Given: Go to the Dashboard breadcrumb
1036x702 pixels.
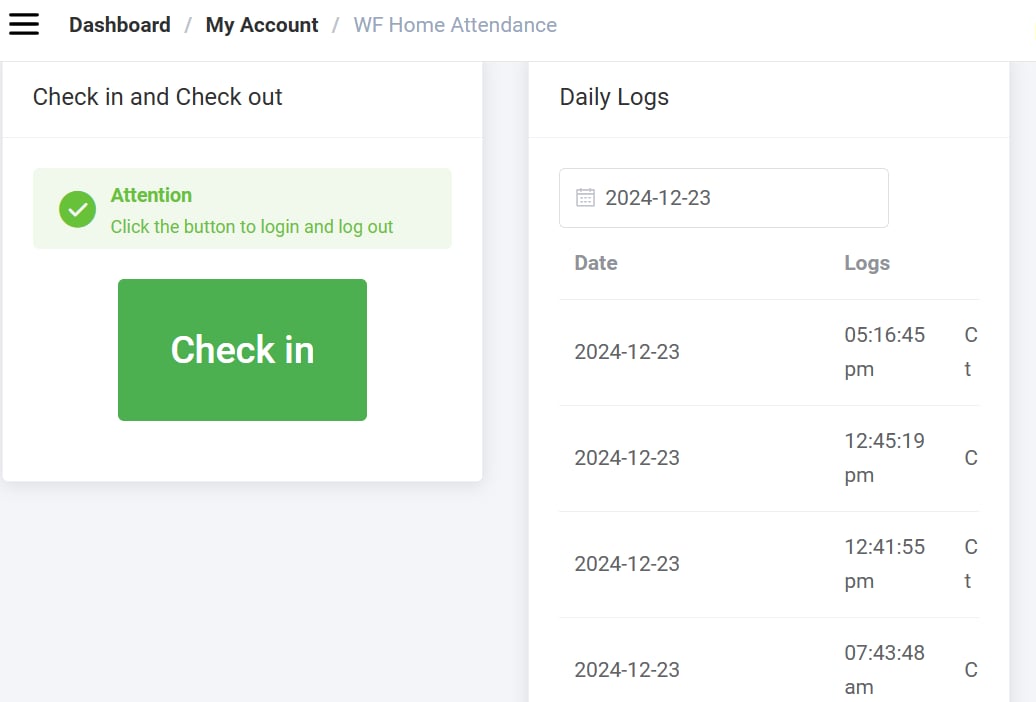Looking at the screenshot, I should pyautogui.click(x=119, y=25).
